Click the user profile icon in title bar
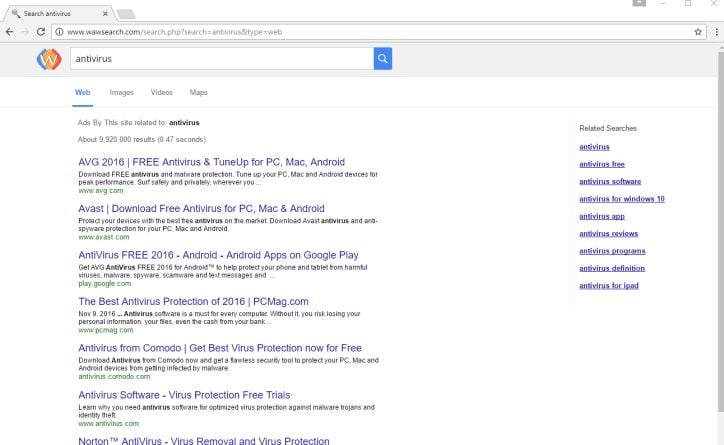 [639, 3]
